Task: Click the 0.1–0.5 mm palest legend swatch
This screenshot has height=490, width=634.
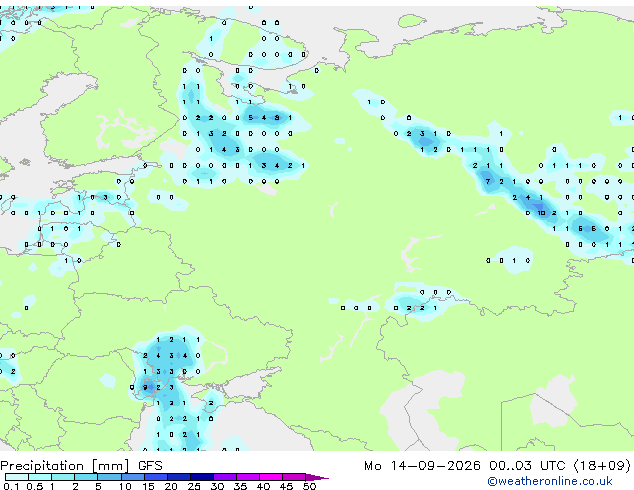Action: [x=17, y=477]
